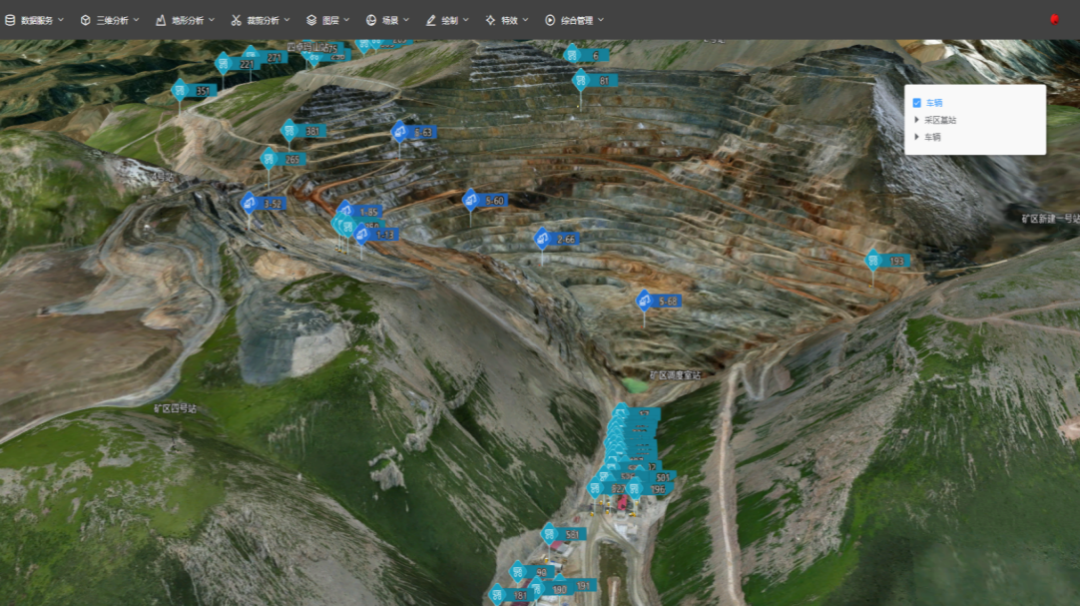This screenshot has width=1080, height=606.
Task: Open the 三维分析 menu
Action: [x=109, y=20]
